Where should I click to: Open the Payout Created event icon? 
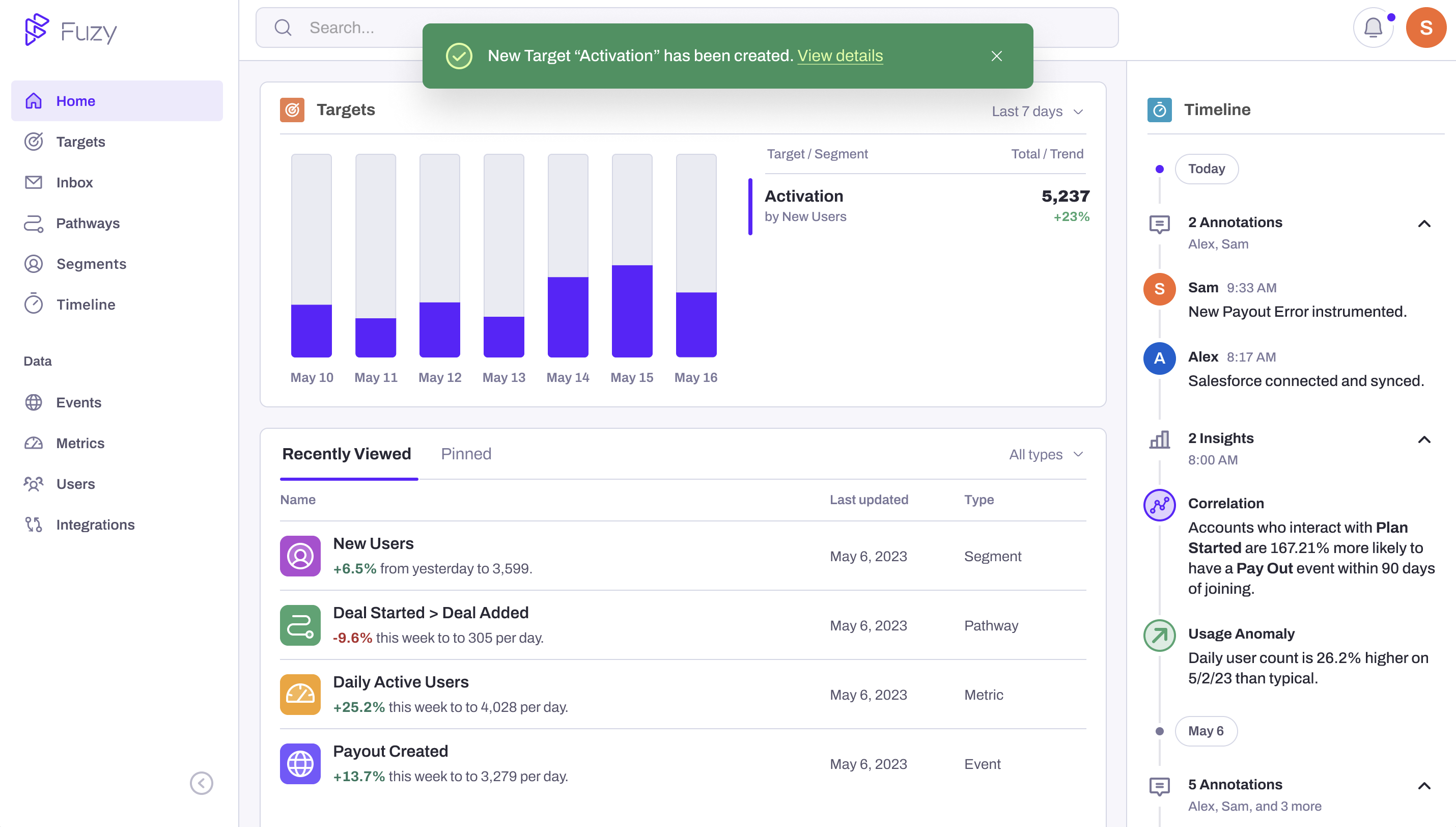pyautogui.click(x=300, y=763)
